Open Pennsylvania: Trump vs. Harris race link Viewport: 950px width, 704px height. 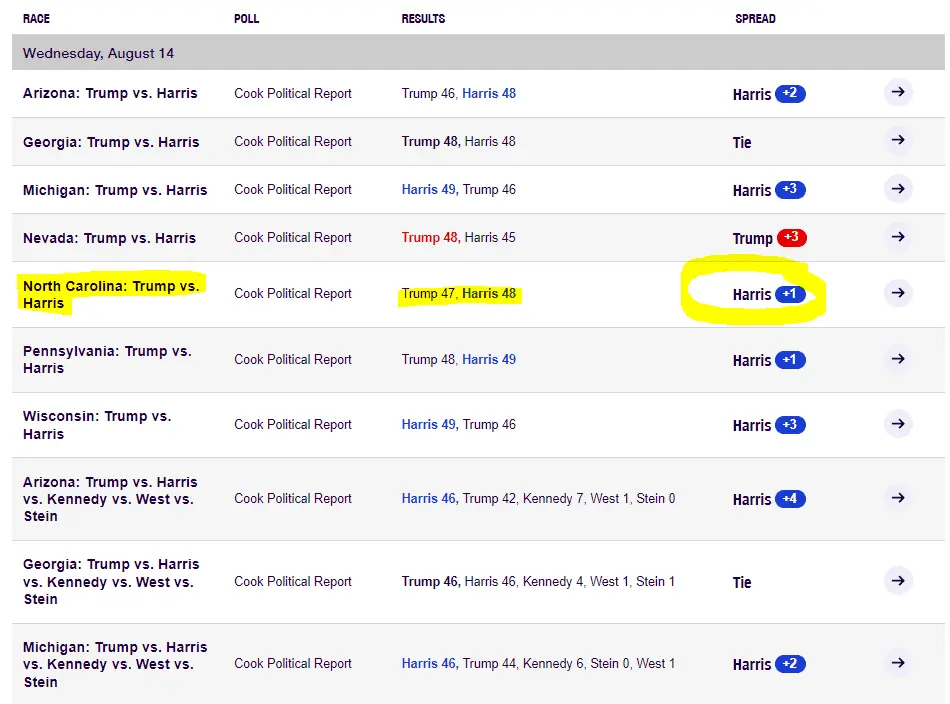pos(107,360)
